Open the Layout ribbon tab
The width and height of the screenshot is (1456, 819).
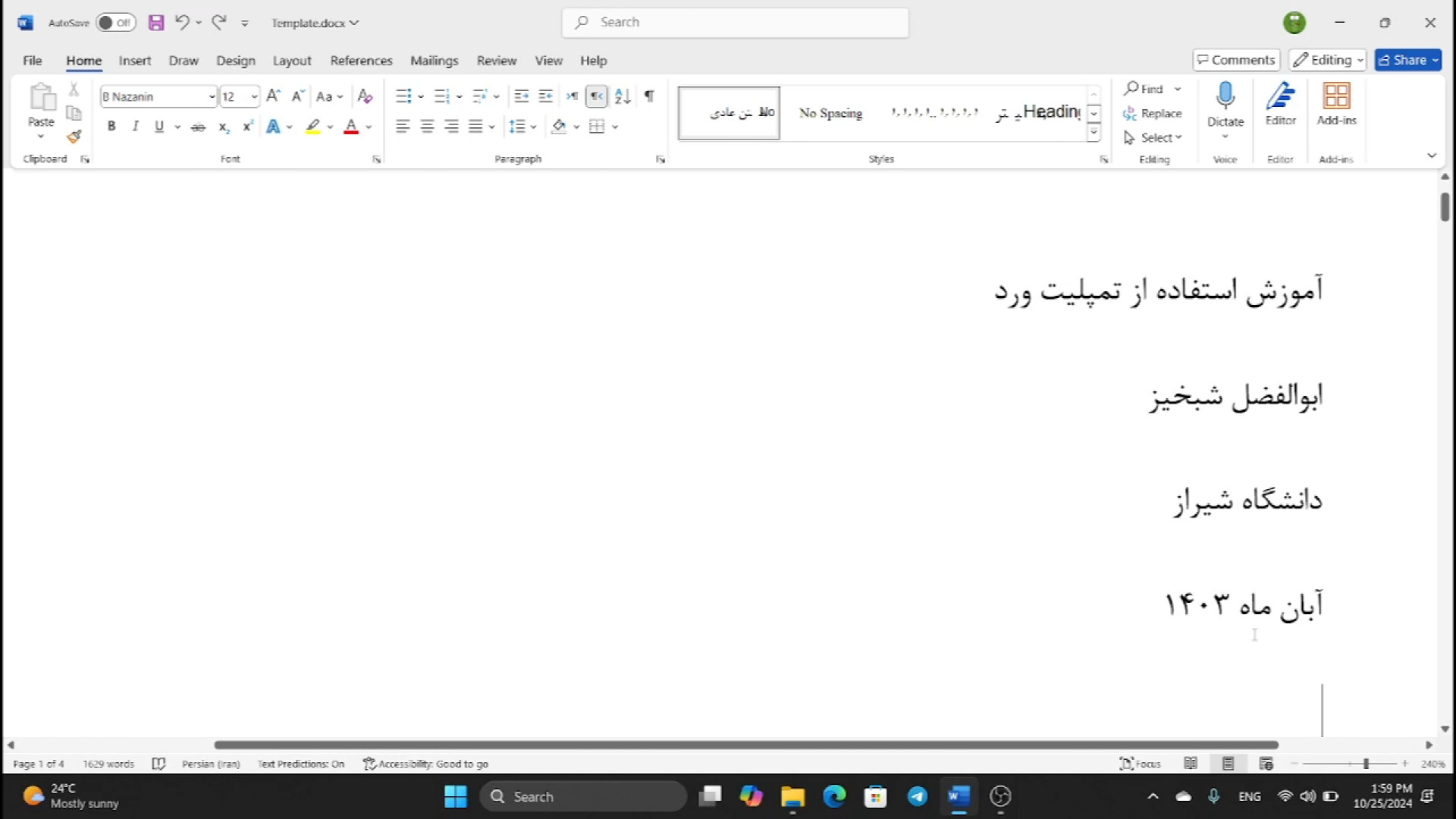(x=292, y=61)
